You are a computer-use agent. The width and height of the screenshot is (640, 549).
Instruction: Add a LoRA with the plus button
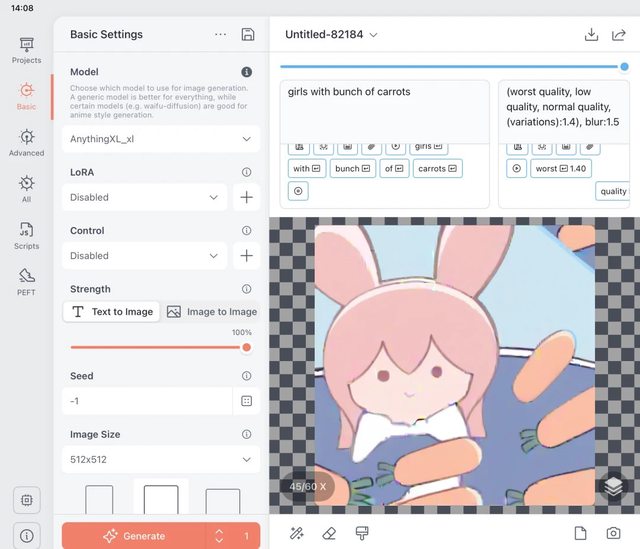[246, 197]
